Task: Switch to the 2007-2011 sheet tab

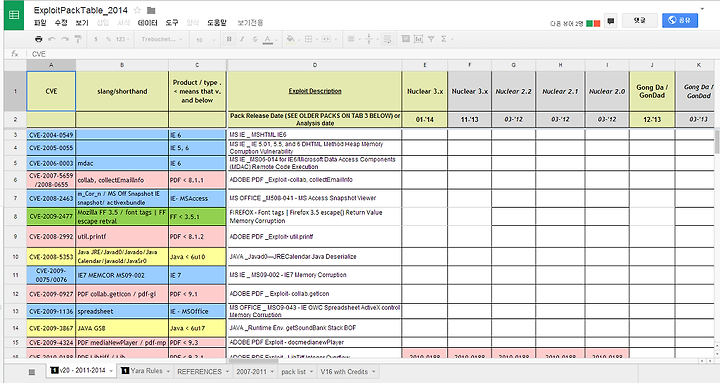Action: tap(251, 371)
